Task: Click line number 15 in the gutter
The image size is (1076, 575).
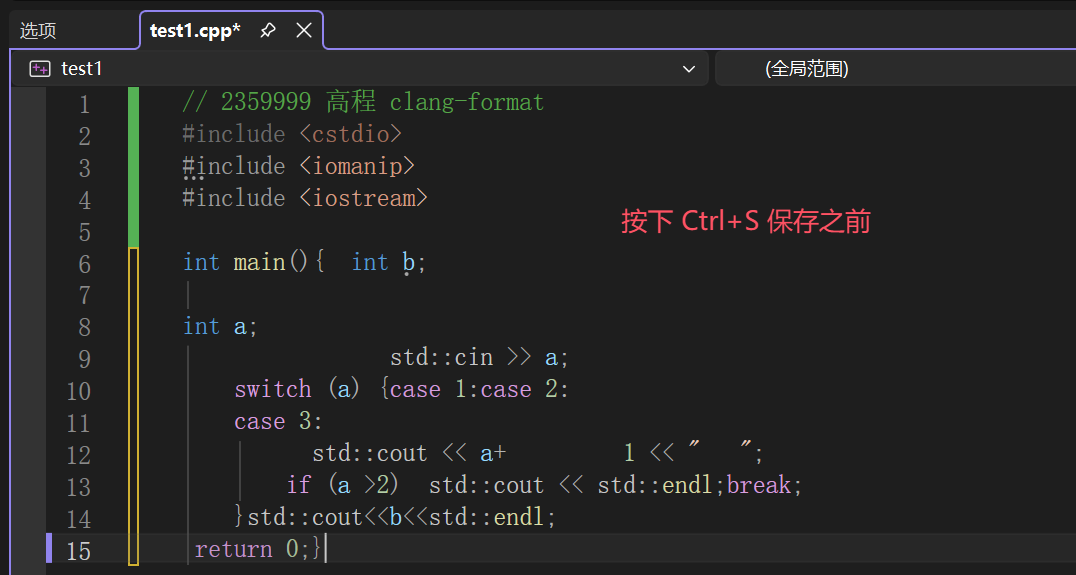Action: pos(78,551)
